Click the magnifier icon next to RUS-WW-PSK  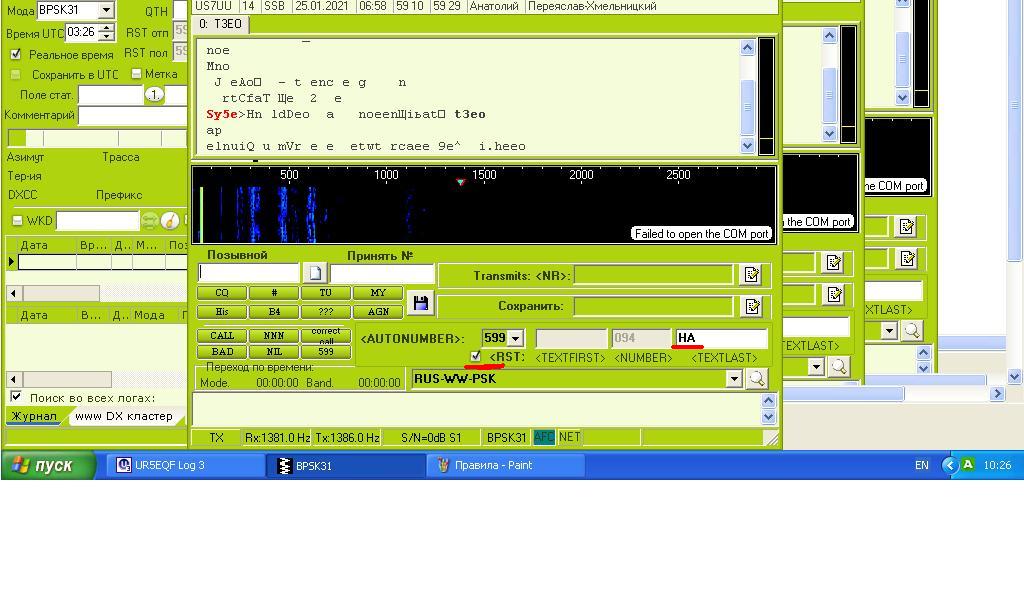pyautogui.click(x=756, y=379)
